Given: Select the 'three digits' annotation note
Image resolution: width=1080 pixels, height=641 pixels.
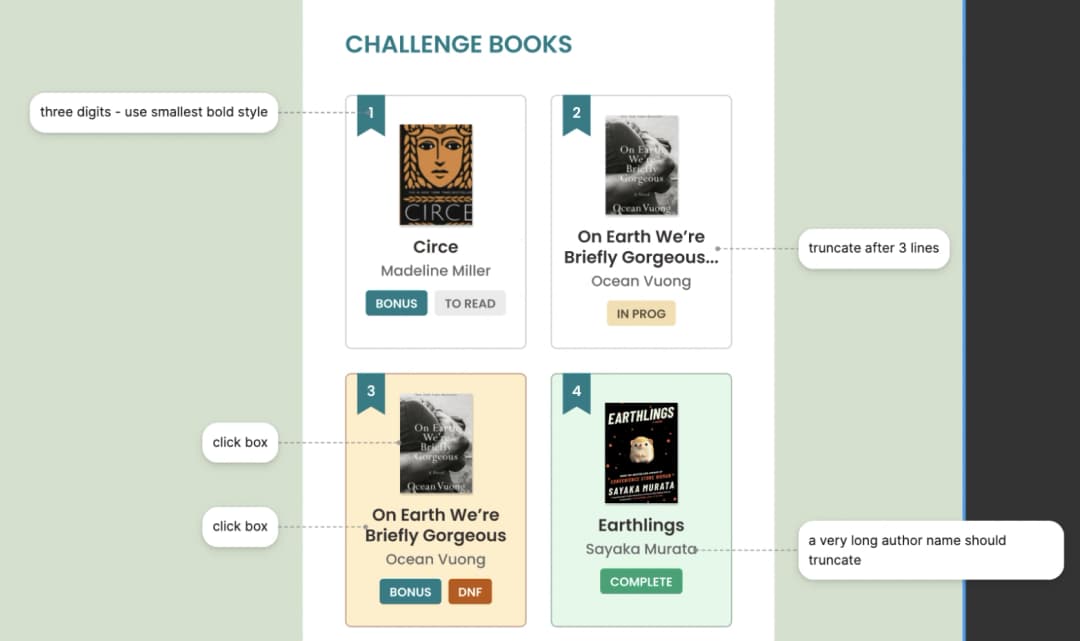Looking at the screenshot, I should [153, 112].
